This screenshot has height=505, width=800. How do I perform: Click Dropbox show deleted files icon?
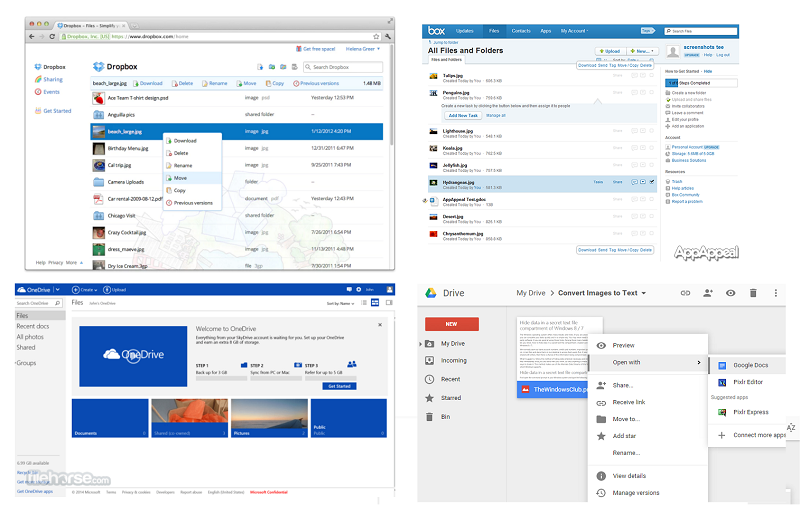294,67
